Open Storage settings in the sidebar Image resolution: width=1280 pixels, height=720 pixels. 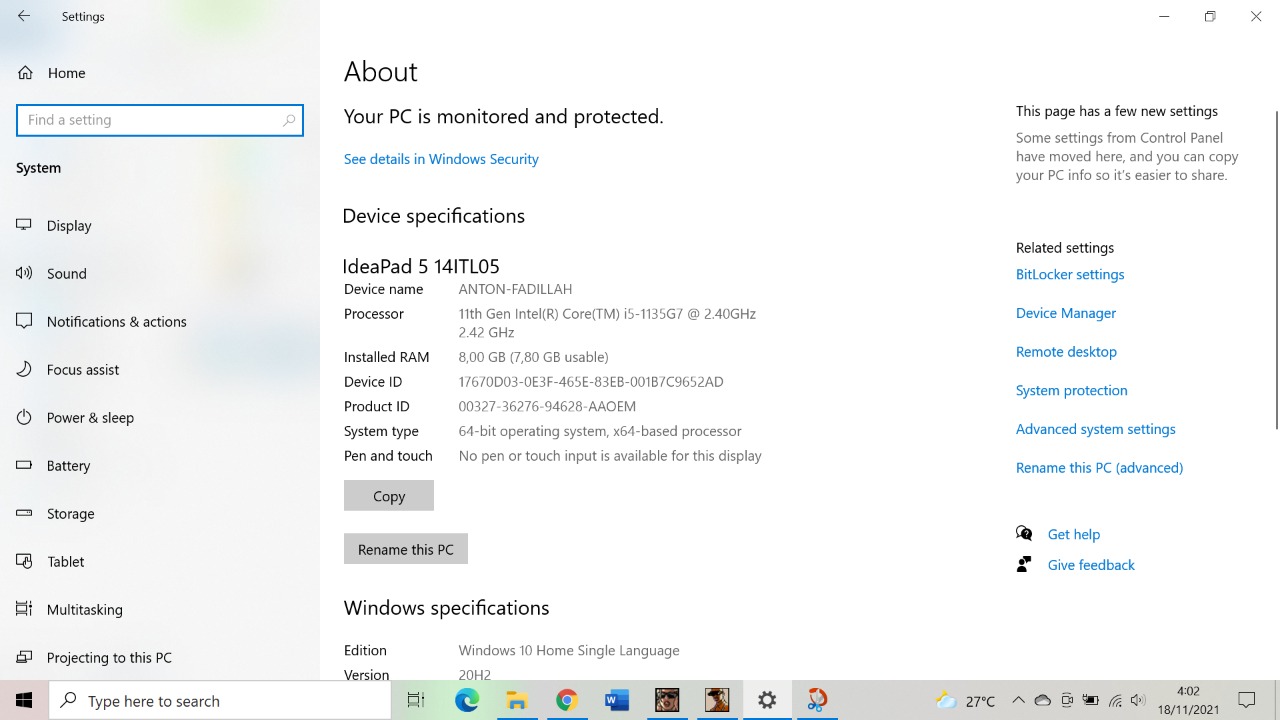(160, 513)
